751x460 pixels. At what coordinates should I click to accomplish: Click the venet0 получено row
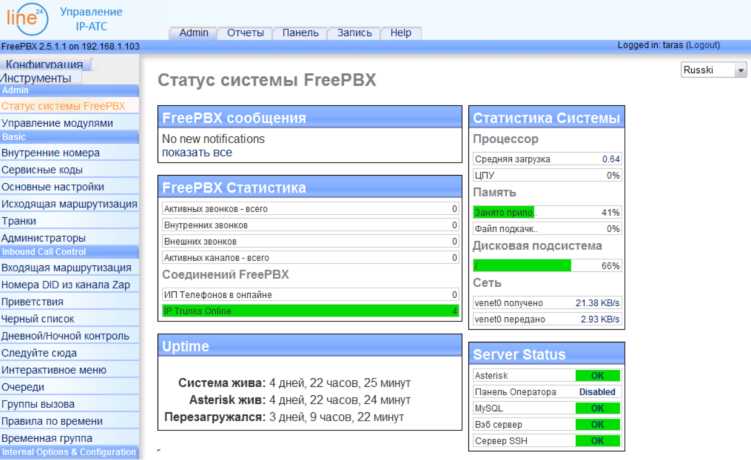click(x=547, y=303)
